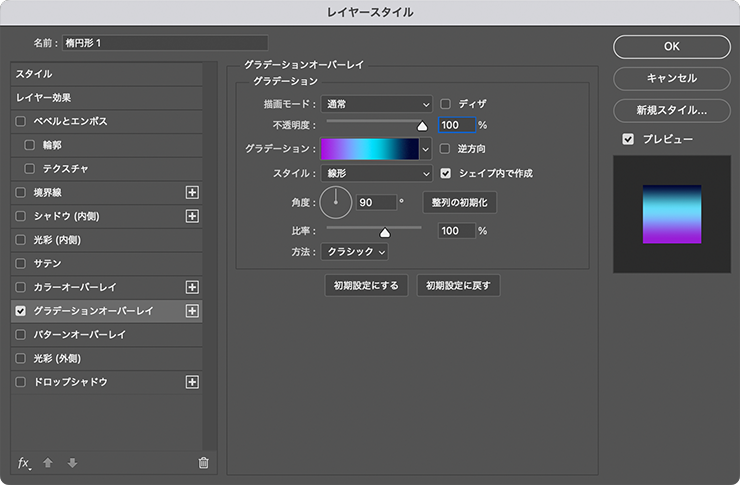Open the スタイル 線形 dropdown

click(376, 173)
